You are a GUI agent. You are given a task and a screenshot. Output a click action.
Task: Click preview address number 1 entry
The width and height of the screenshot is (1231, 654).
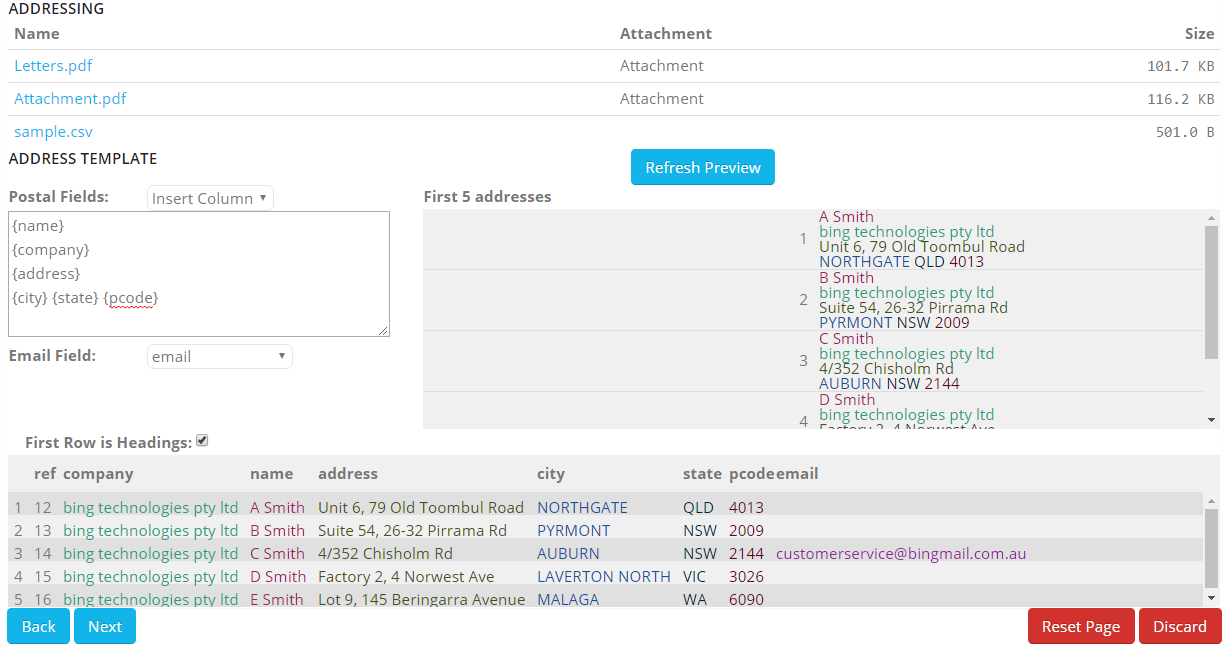pyautogui.click(x=814, y=239)
